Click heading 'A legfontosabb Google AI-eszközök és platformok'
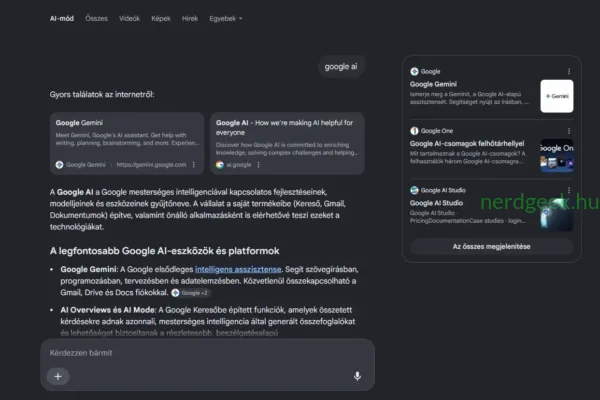 pos(165,251)
